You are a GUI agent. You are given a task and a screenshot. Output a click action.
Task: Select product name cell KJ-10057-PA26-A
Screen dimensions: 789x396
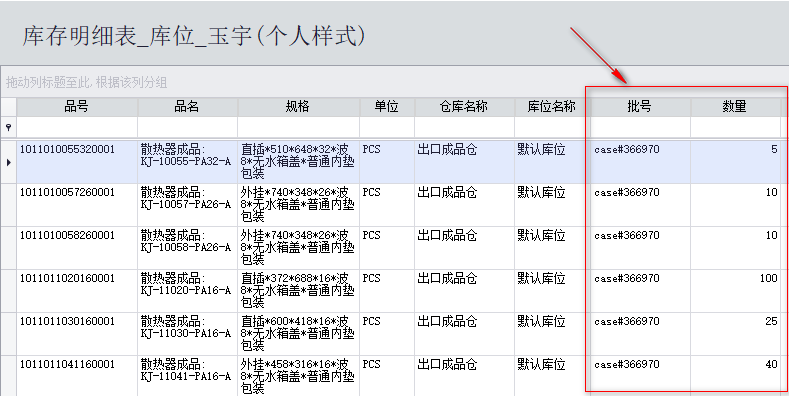coord(188,205)
